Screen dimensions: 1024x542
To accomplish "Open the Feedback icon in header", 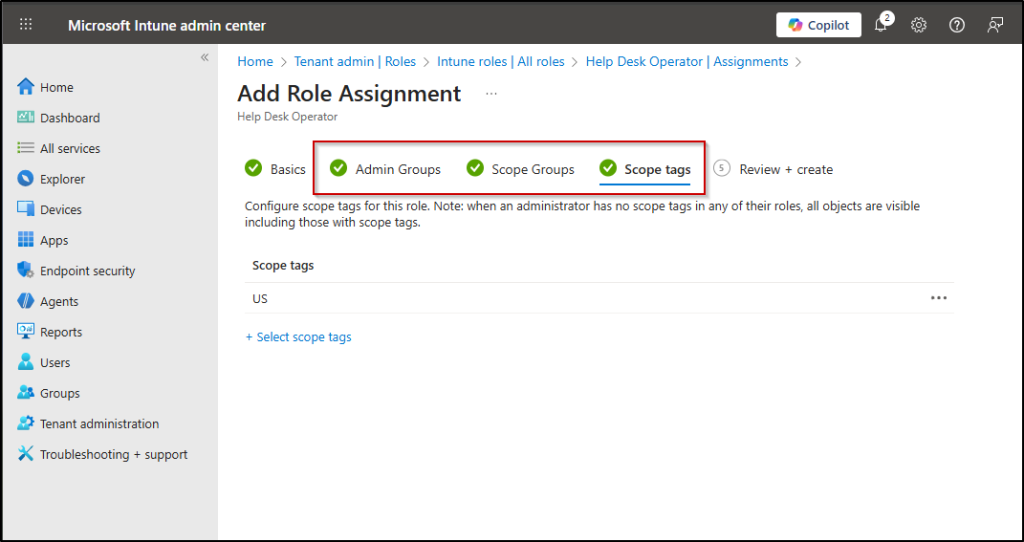I will pyautogui.click(x=995, y=25).
